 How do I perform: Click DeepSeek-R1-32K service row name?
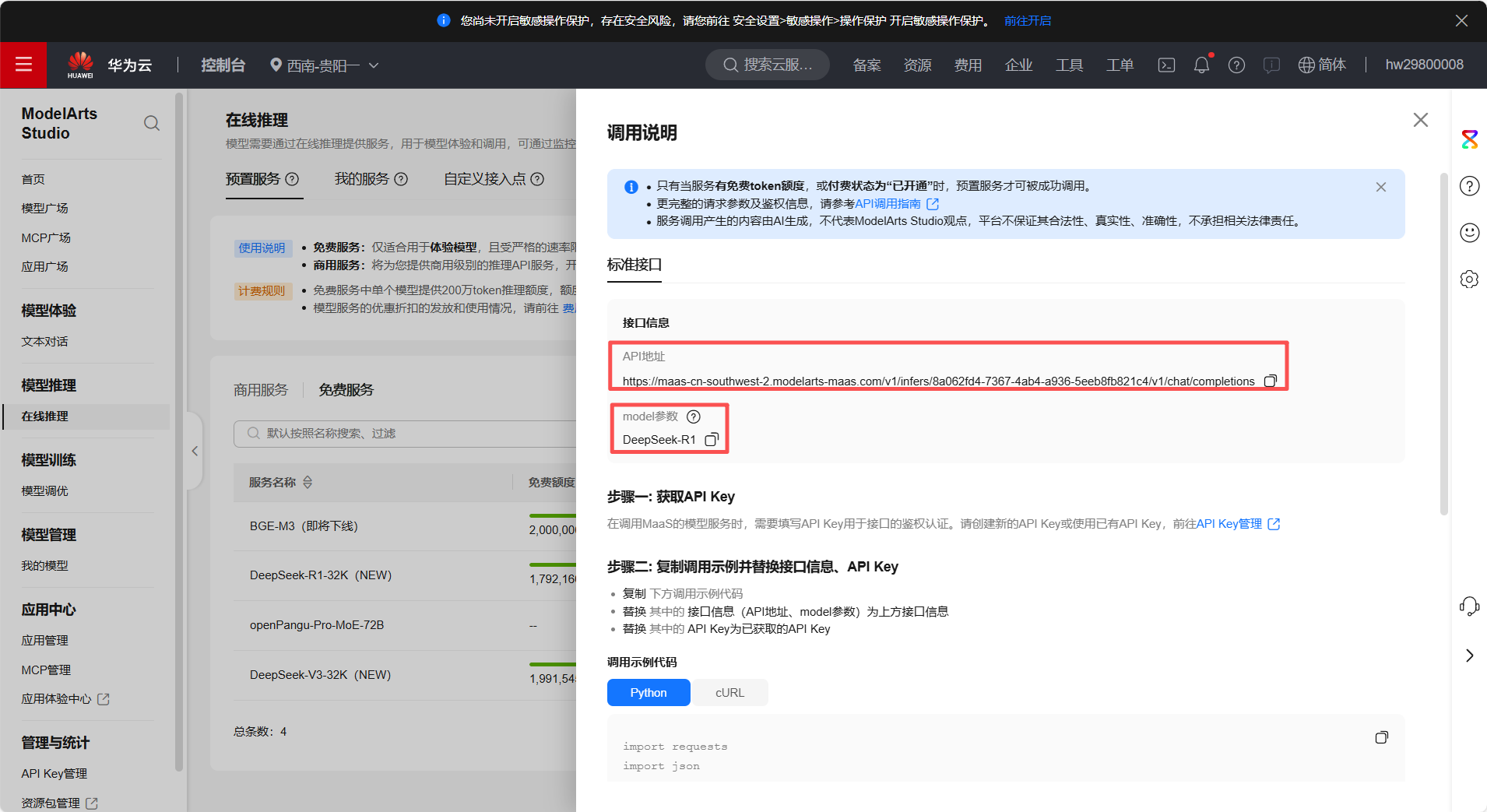(321, 575)
